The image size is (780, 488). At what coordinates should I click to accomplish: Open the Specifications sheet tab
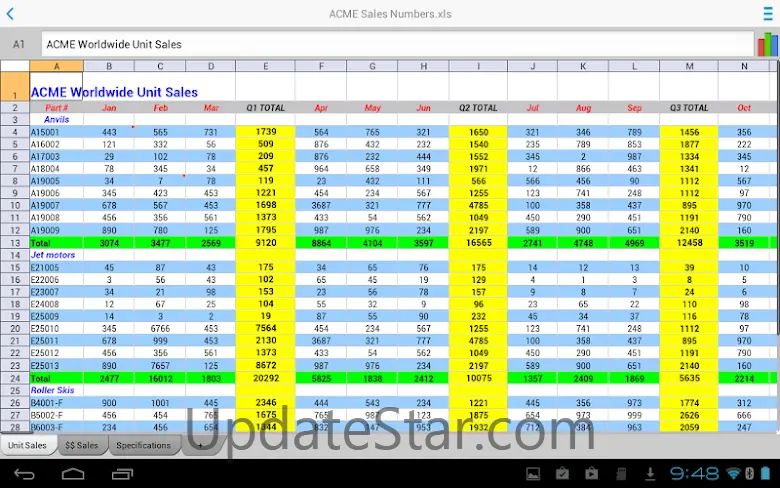tap(143, 445)
